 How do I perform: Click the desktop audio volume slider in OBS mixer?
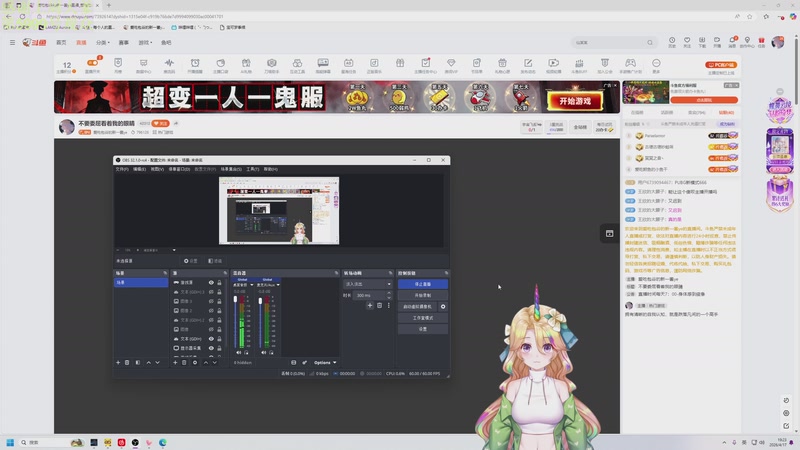click(x=235, y=322)
